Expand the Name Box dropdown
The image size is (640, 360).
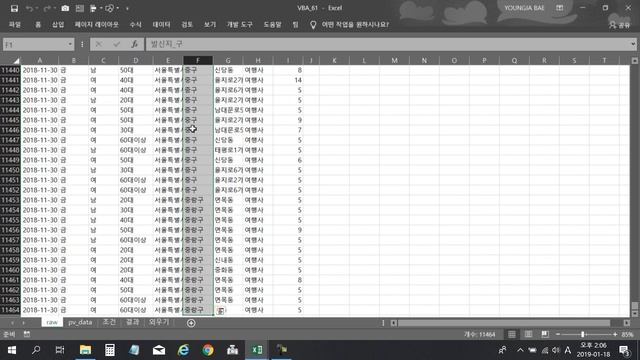70,44
